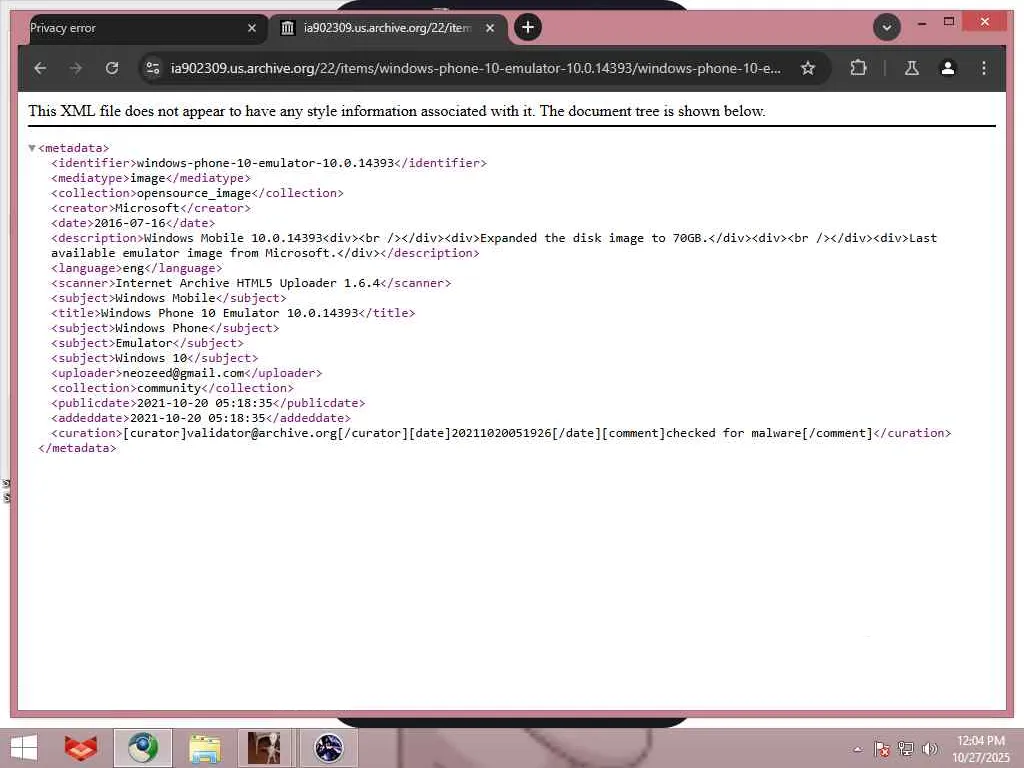Viewport: 1024px width, 768px height.
Task: Click the XML file no style information notice
Action: pos(396,111)
